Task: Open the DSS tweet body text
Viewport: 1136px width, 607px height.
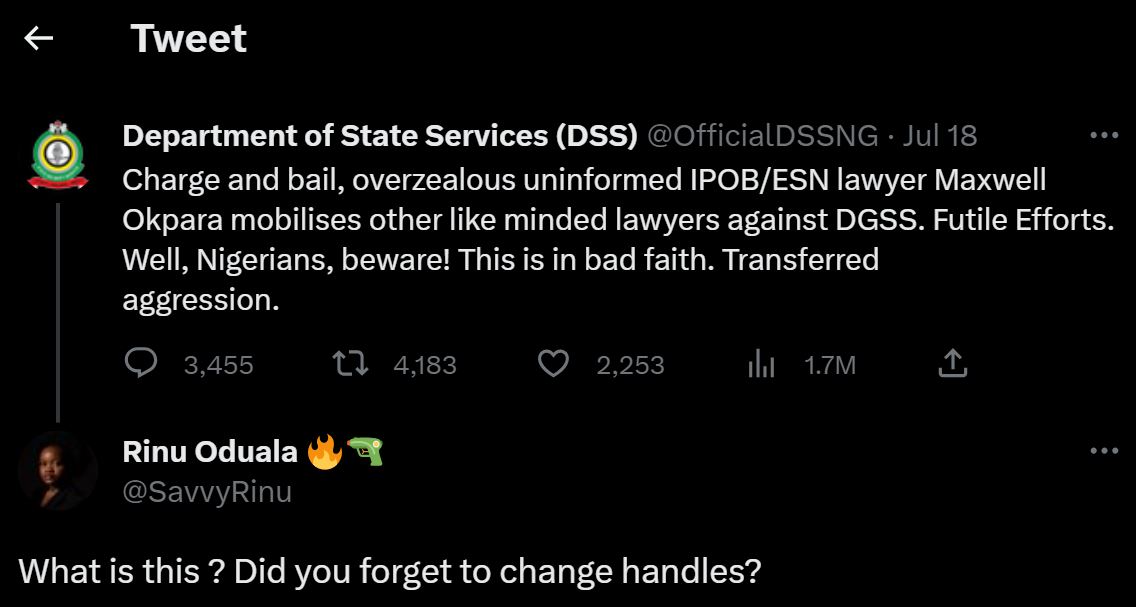Action: (600, 240)
